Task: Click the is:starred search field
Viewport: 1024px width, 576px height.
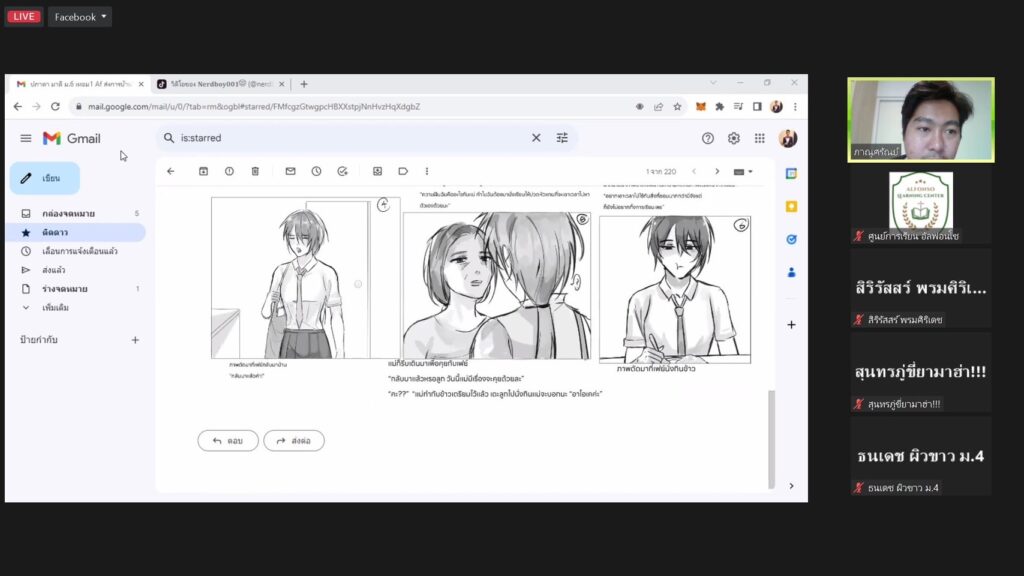Action: 350,138
